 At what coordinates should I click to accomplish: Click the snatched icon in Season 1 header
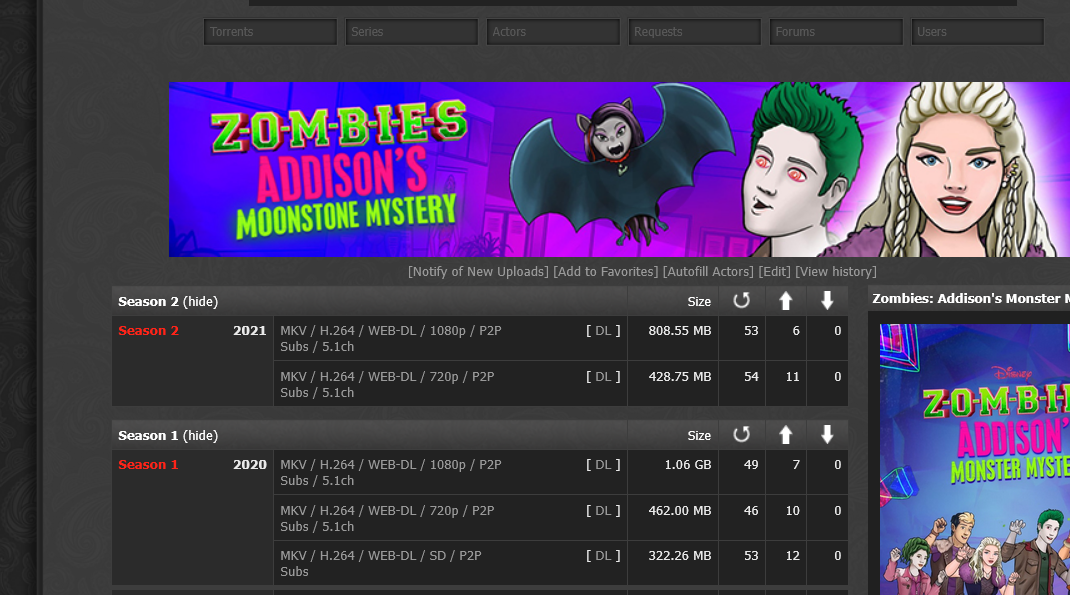click(x=741, y=435)
